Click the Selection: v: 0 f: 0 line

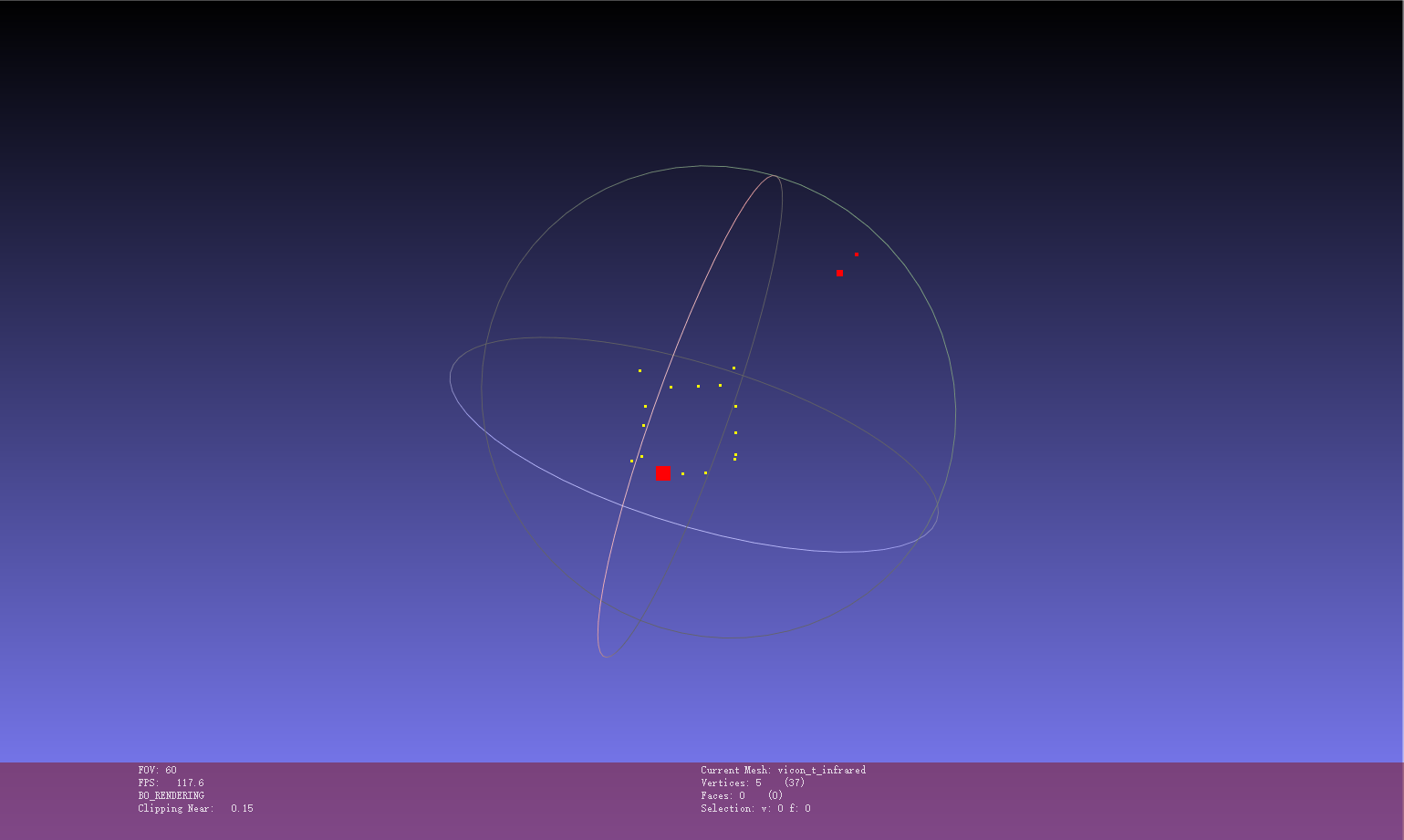755,809
